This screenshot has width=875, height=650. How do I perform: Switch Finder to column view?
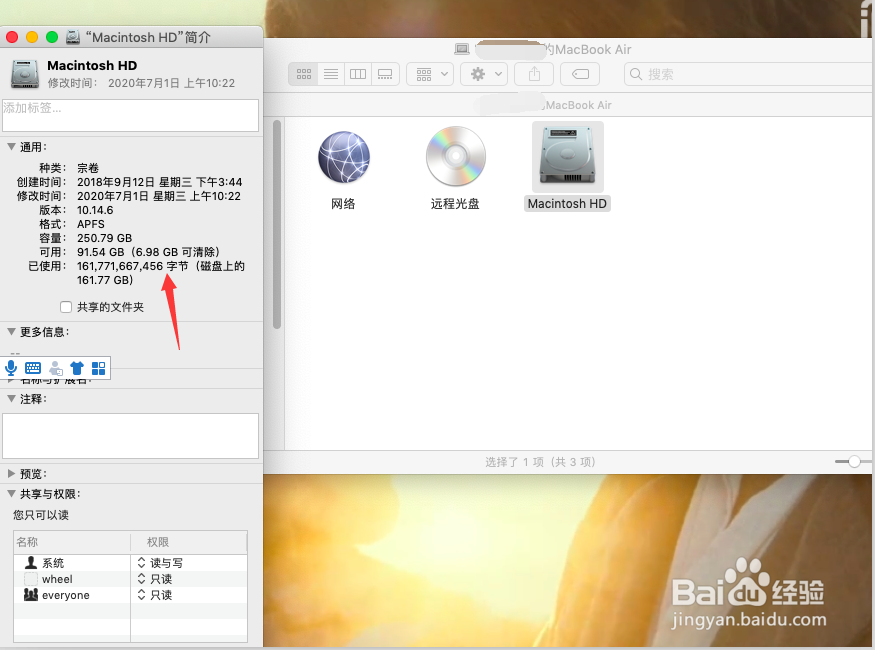[x=357, y=73]
